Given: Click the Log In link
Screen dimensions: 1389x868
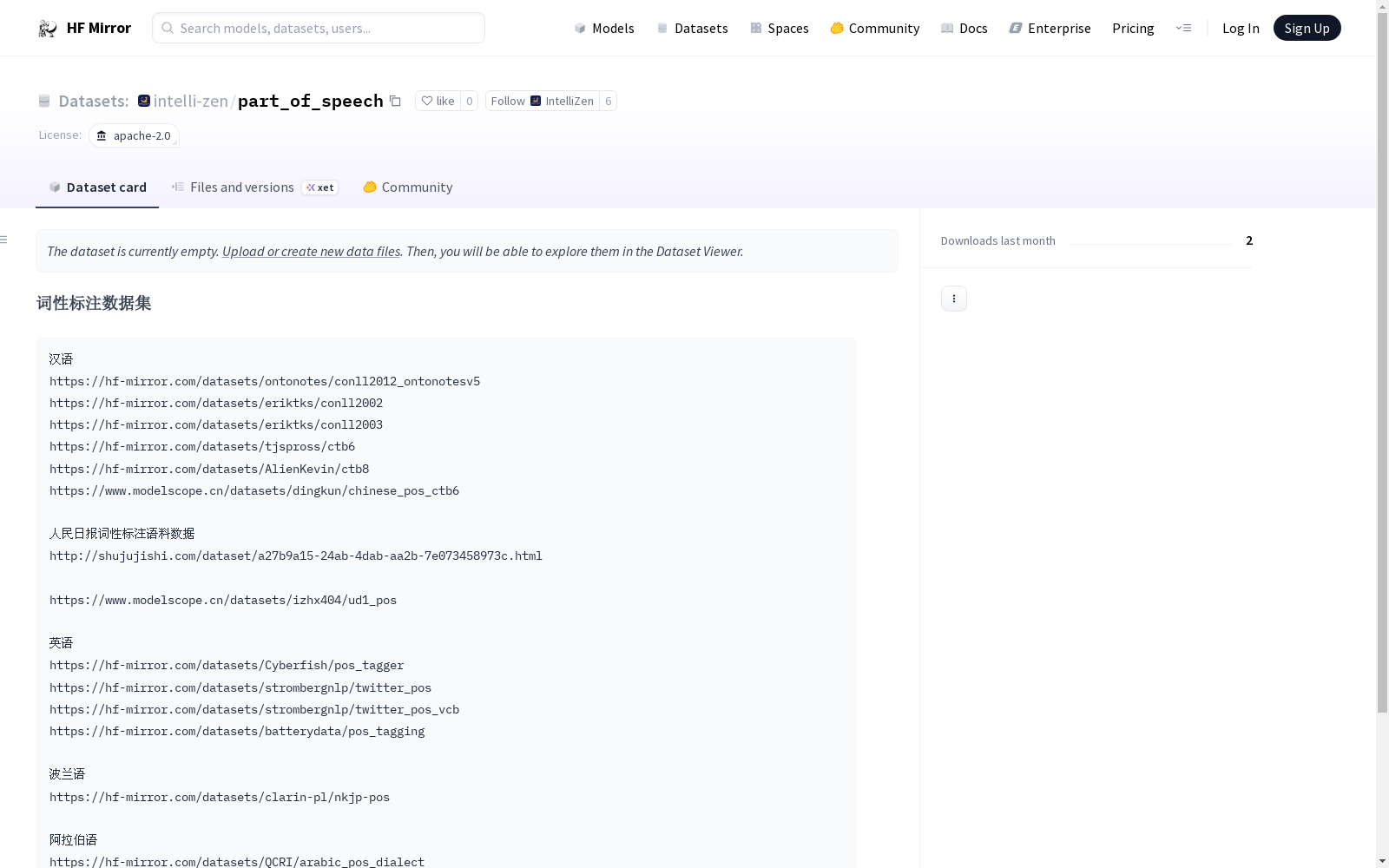Looking at the screenshot, I should (1241, 28).
